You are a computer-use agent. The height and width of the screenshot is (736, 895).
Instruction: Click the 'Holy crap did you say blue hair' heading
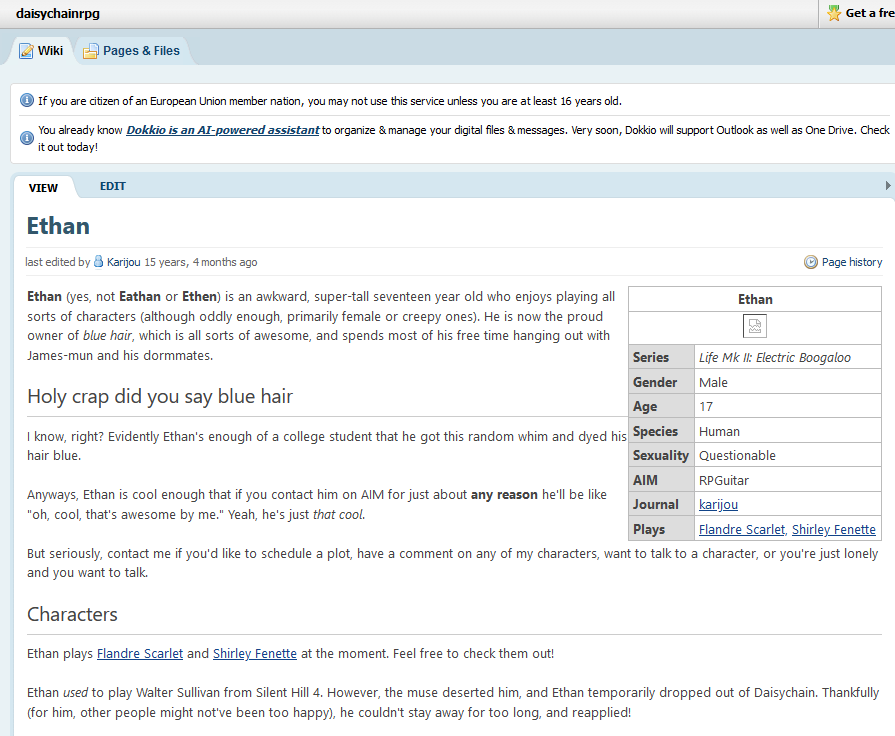160,396
